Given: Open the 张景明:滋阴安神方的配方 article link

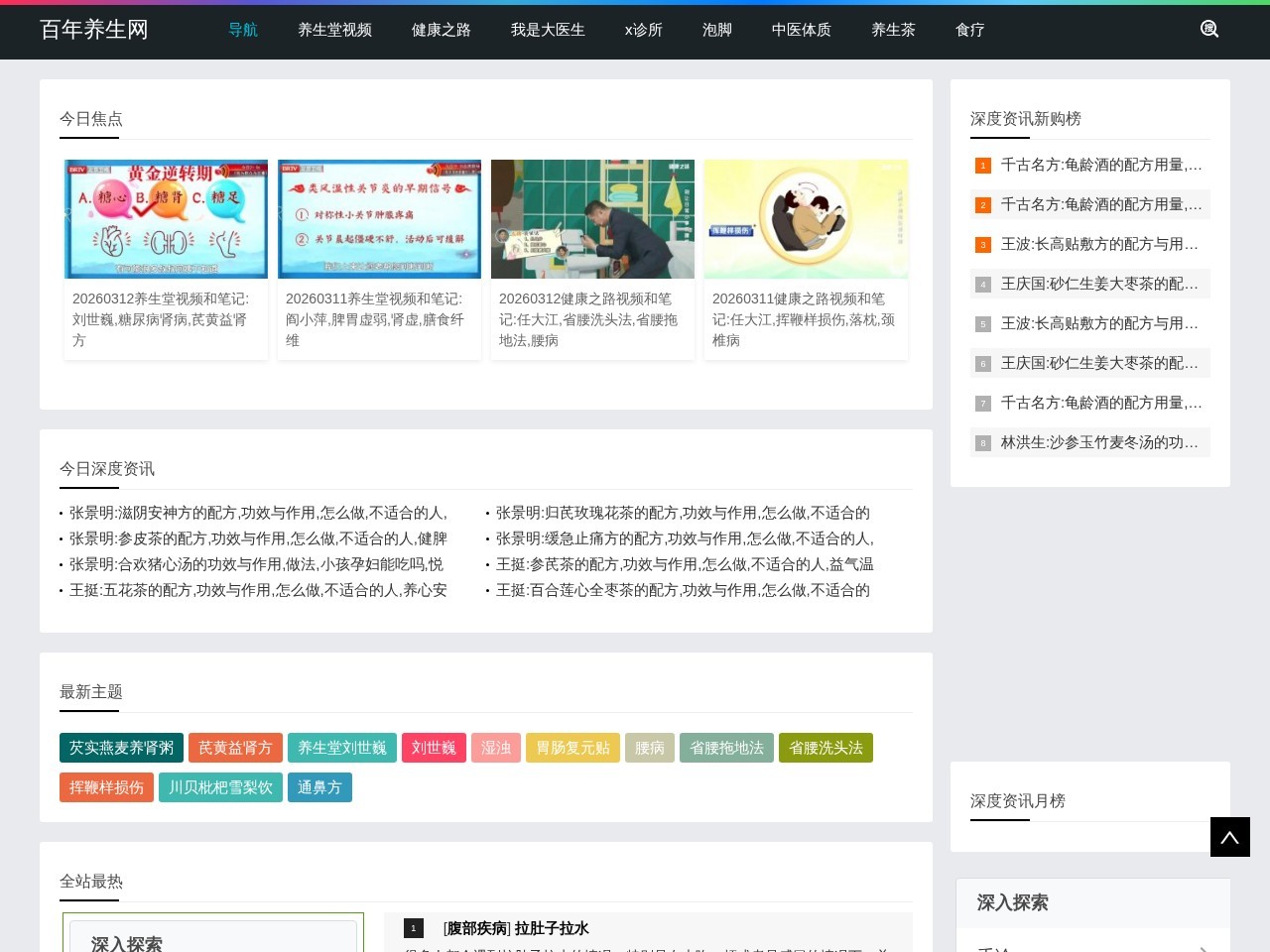Looking at the screenshot, I should (257, 514).
